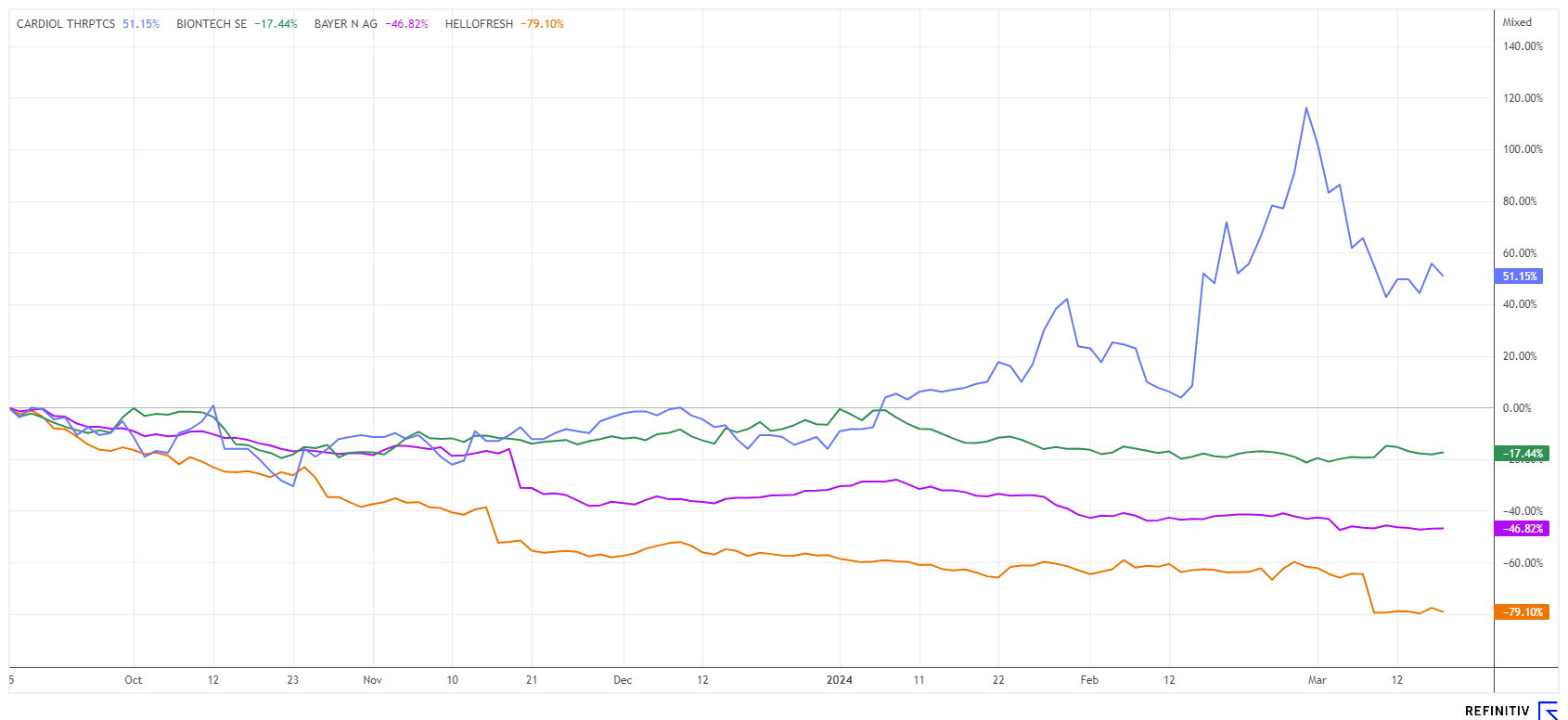Image resolution: width=1568 pixels, height=720 pixels.
Task: Click the Refinitiv arrow logo icon
Action: tap(1548, 711)
